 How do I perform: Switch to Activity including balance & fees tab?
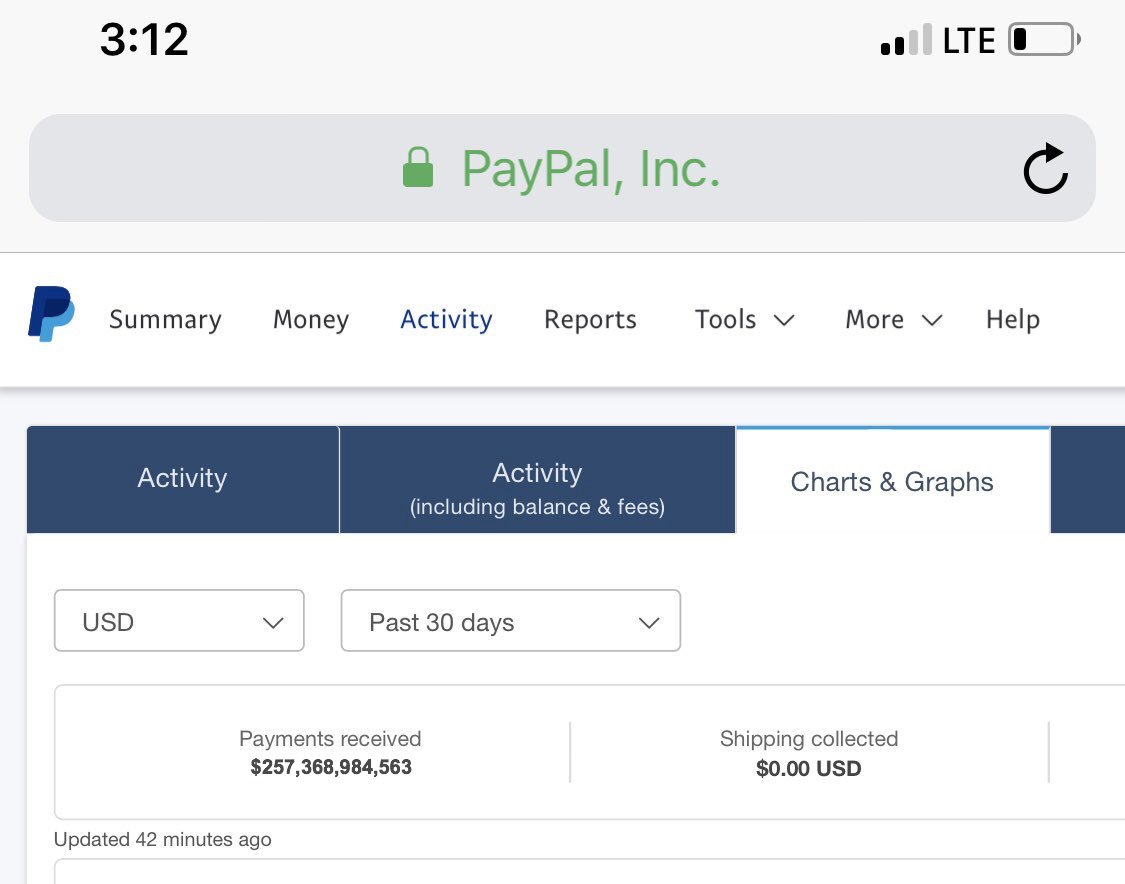click(x=537, y=479)
